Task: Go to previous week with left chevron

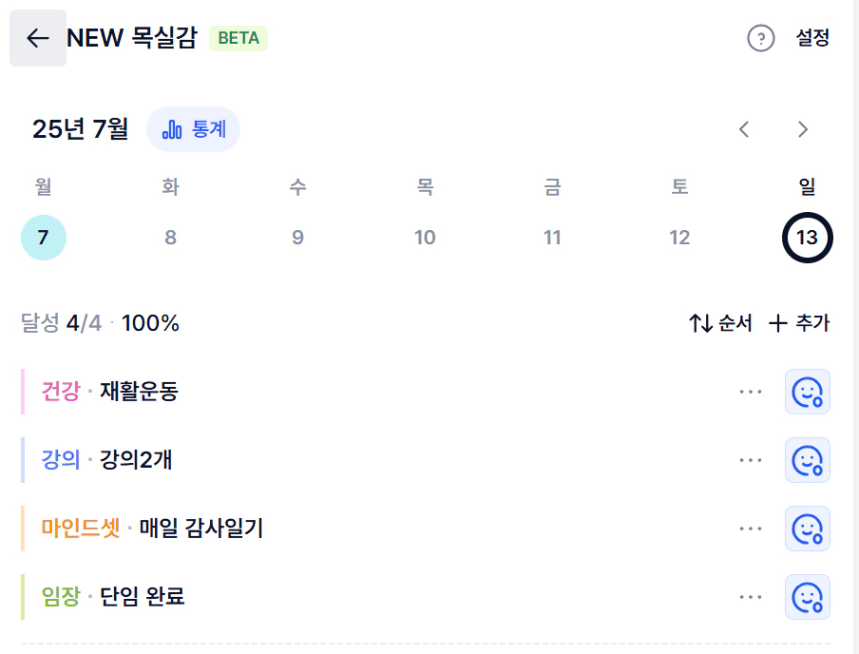Action: pos(744,129)
